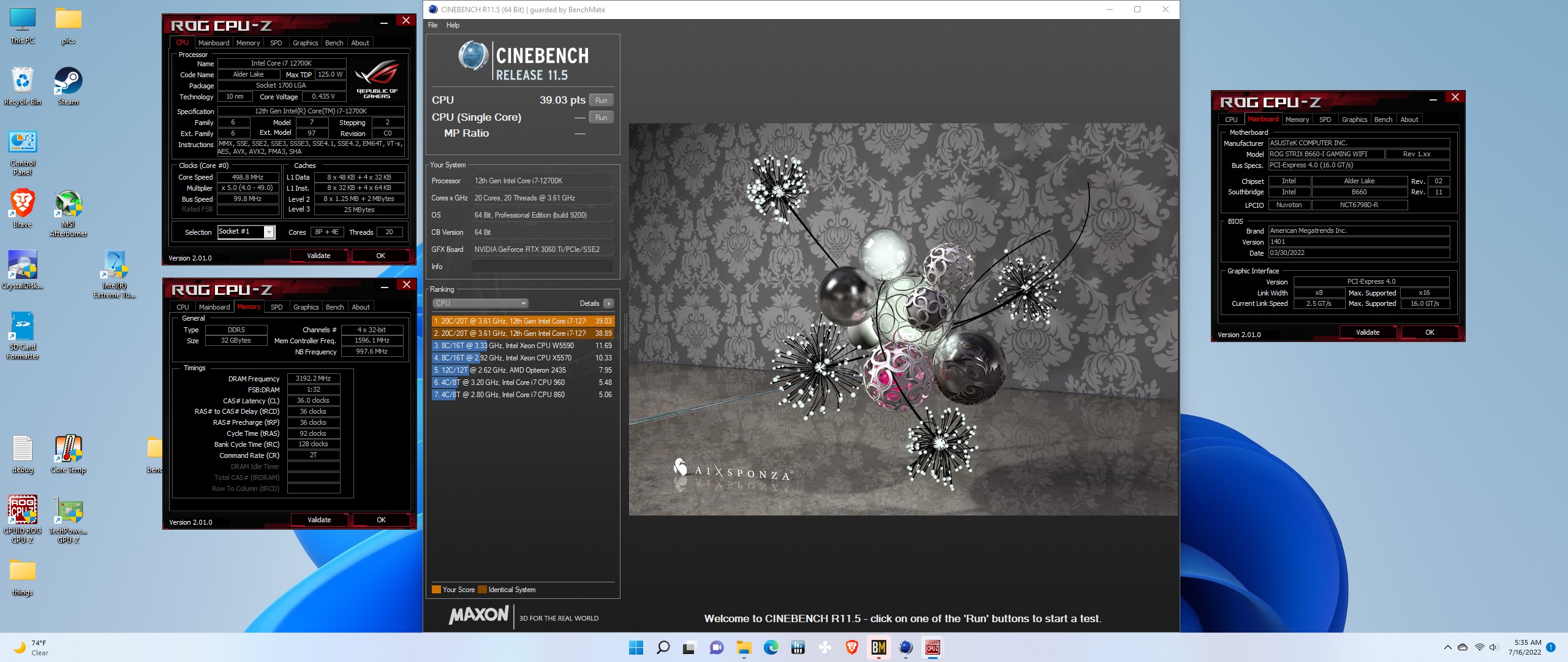Select the Xeon CPU W5590 ranking row
This screenshot has width=1568, height=662.
point(522,346)
